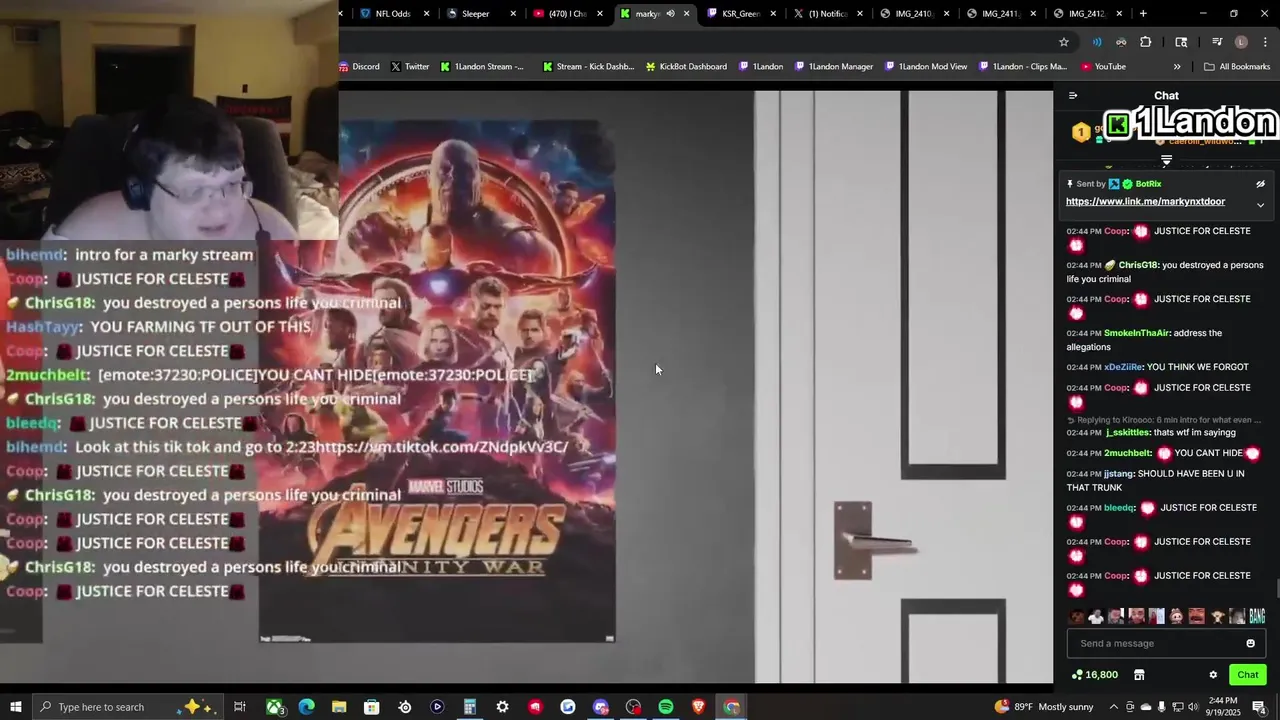
Task: Open the KickBot Dashboard bookmark
Action: [x=686, y=67]
